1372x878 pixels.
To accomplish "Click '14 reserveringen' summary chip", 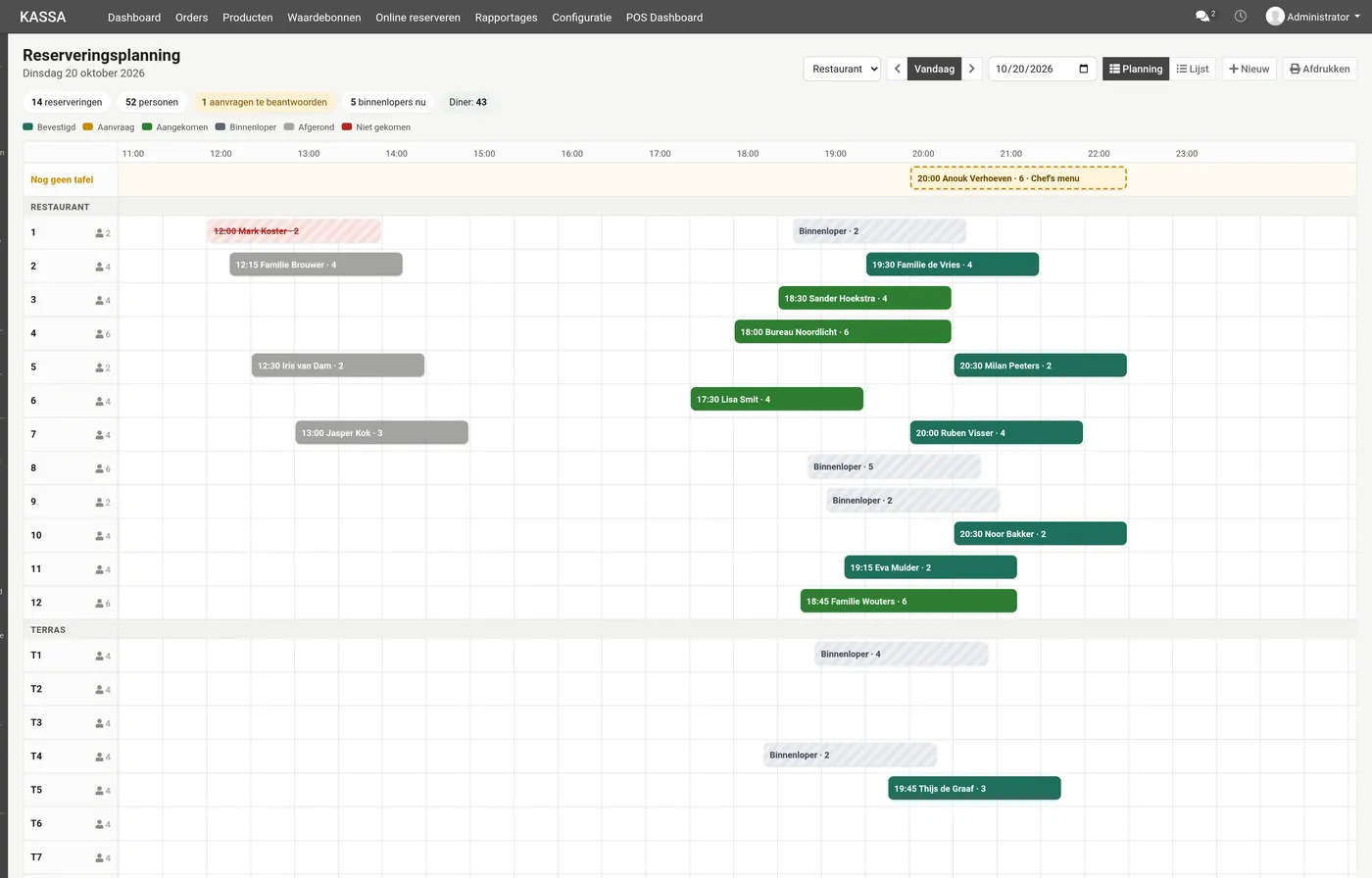I will (67, 102).
